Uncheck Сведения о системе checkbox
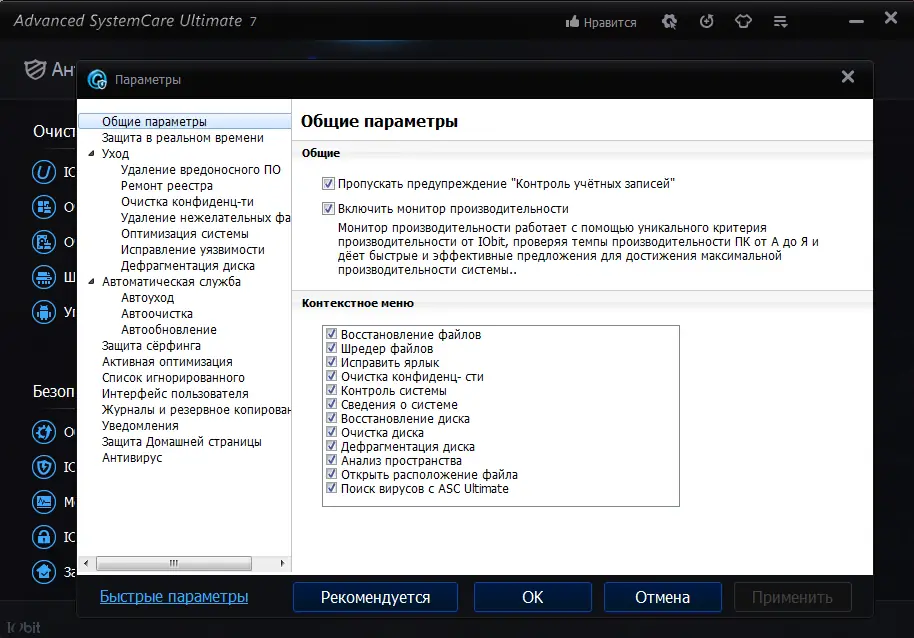This screenshot has height=638, width=914. click(331, 404)
